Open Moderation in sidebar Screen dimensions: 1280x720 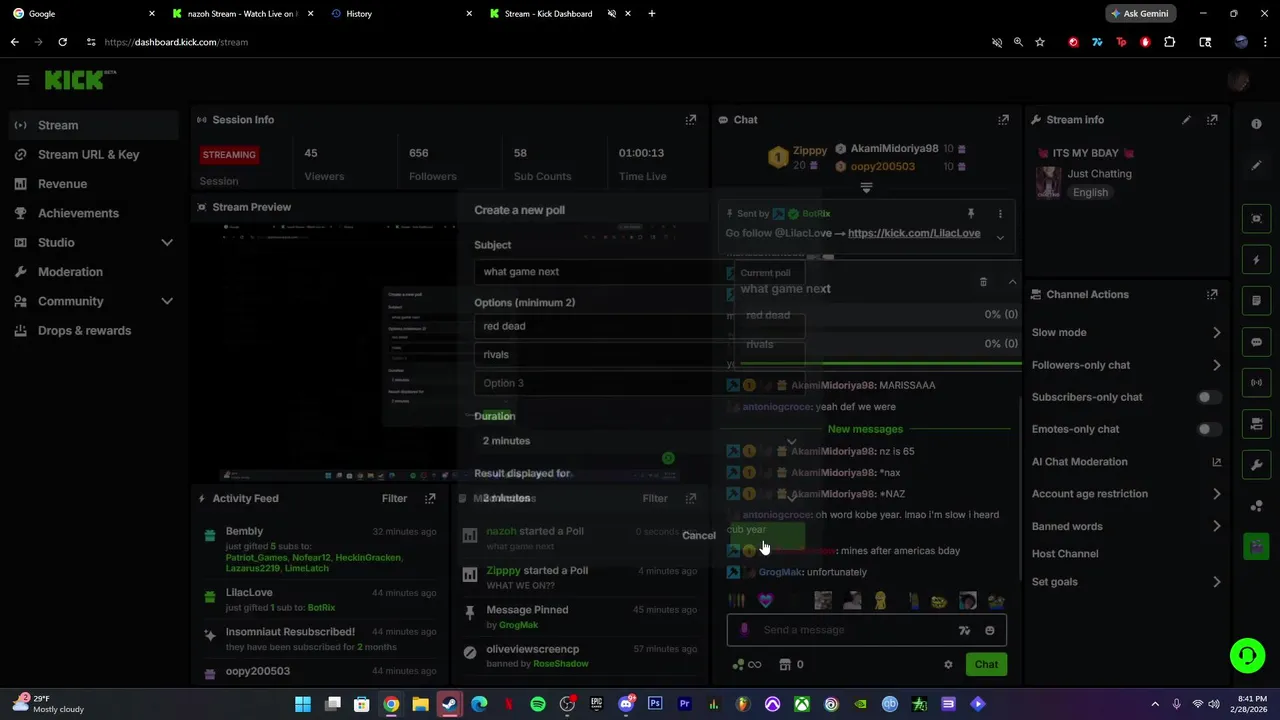point(94,272)
